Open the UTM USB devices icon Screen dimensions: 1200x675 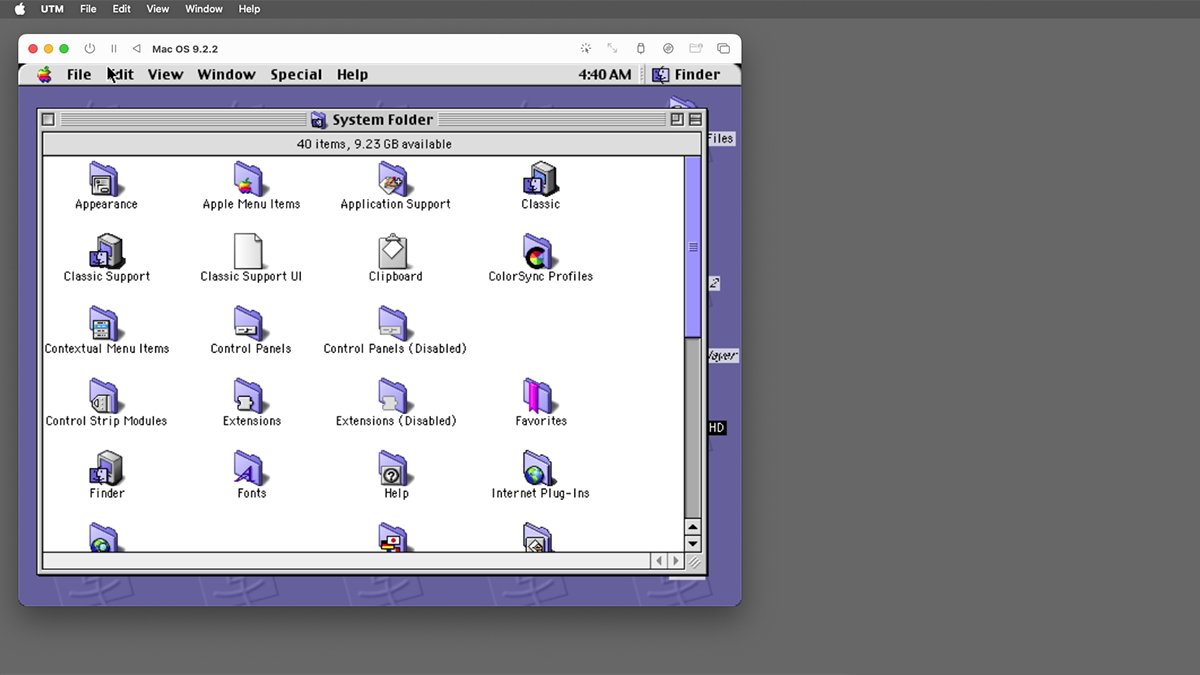point(641,49)
